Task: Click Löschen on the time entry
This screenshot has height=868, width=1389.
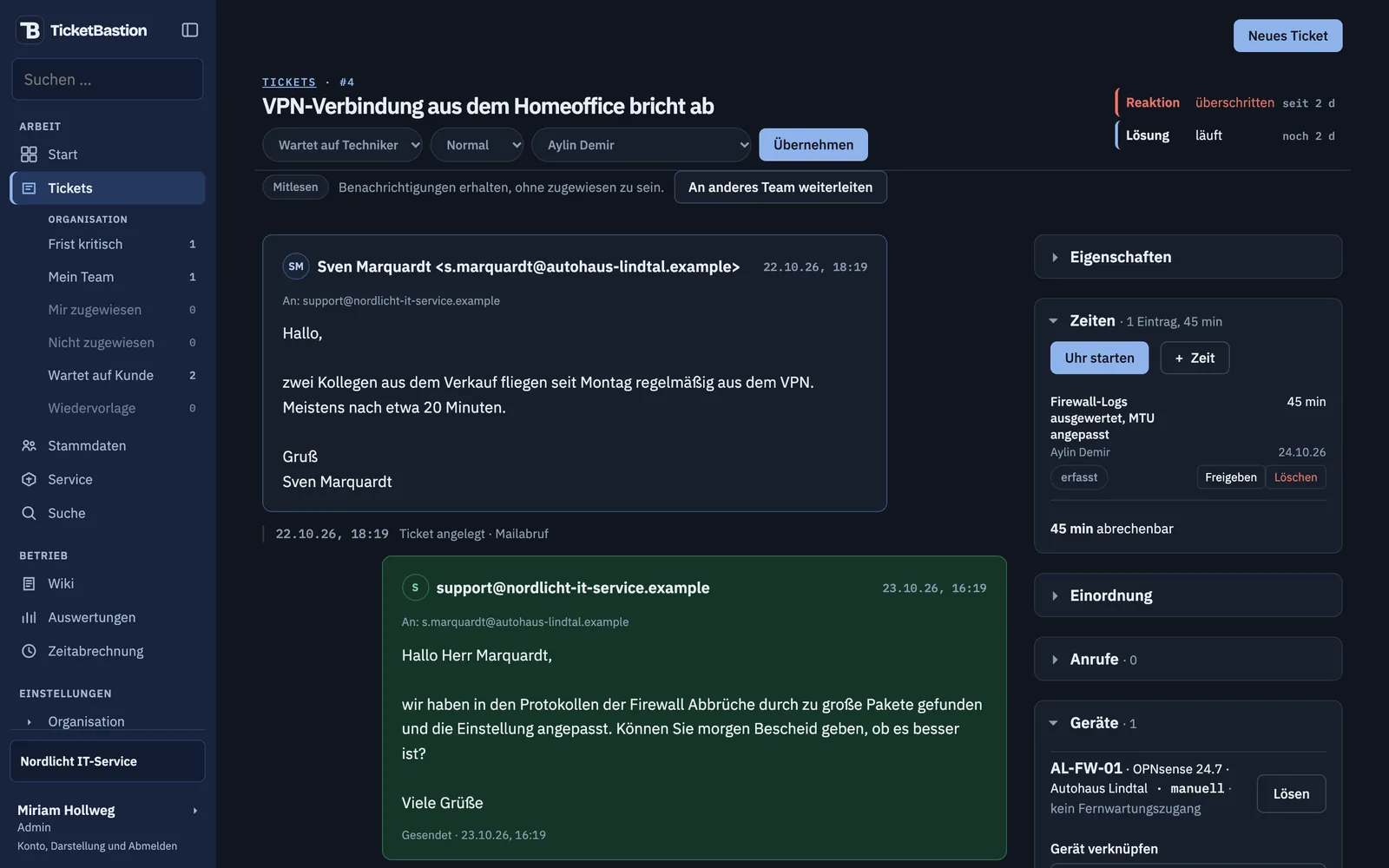Action: click(1295, 477)
